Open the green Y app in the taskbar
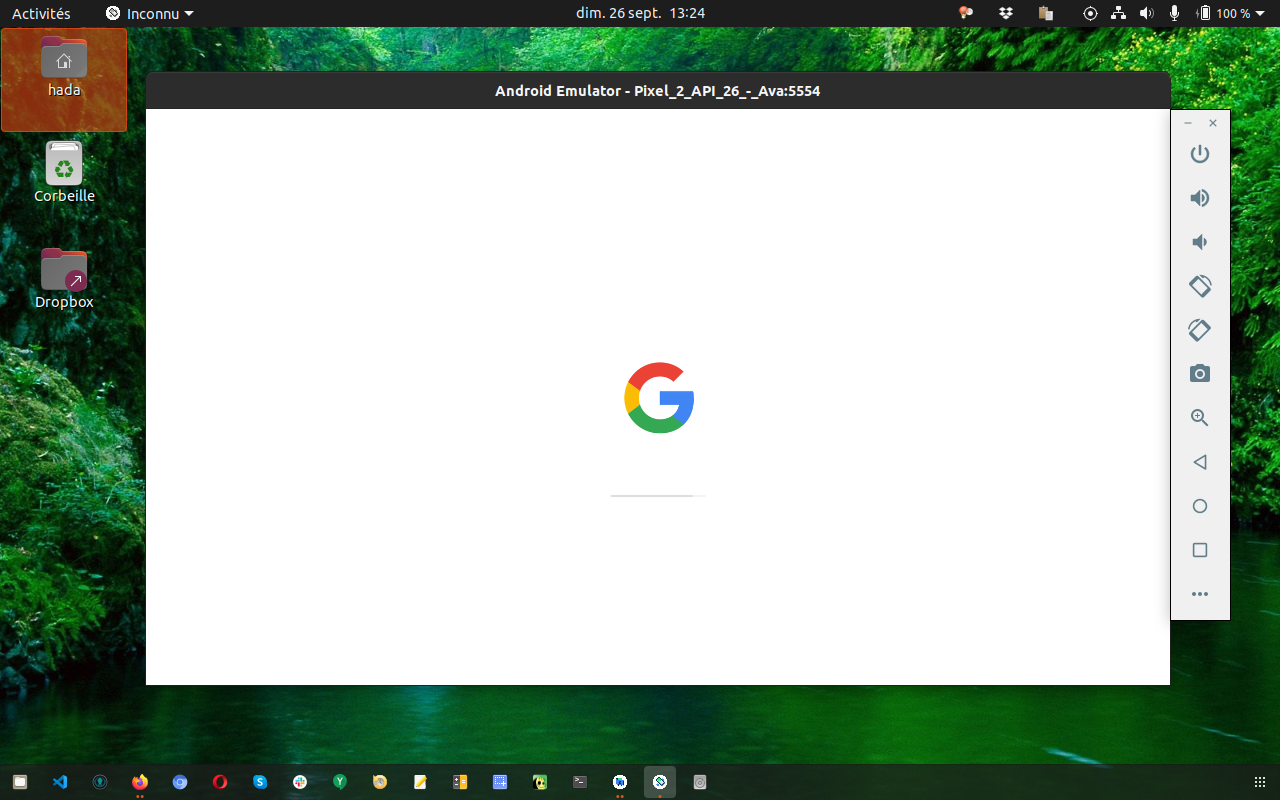Image resolution: width=1280 pixels, height=800 pixels. click(x=340, y=782)
